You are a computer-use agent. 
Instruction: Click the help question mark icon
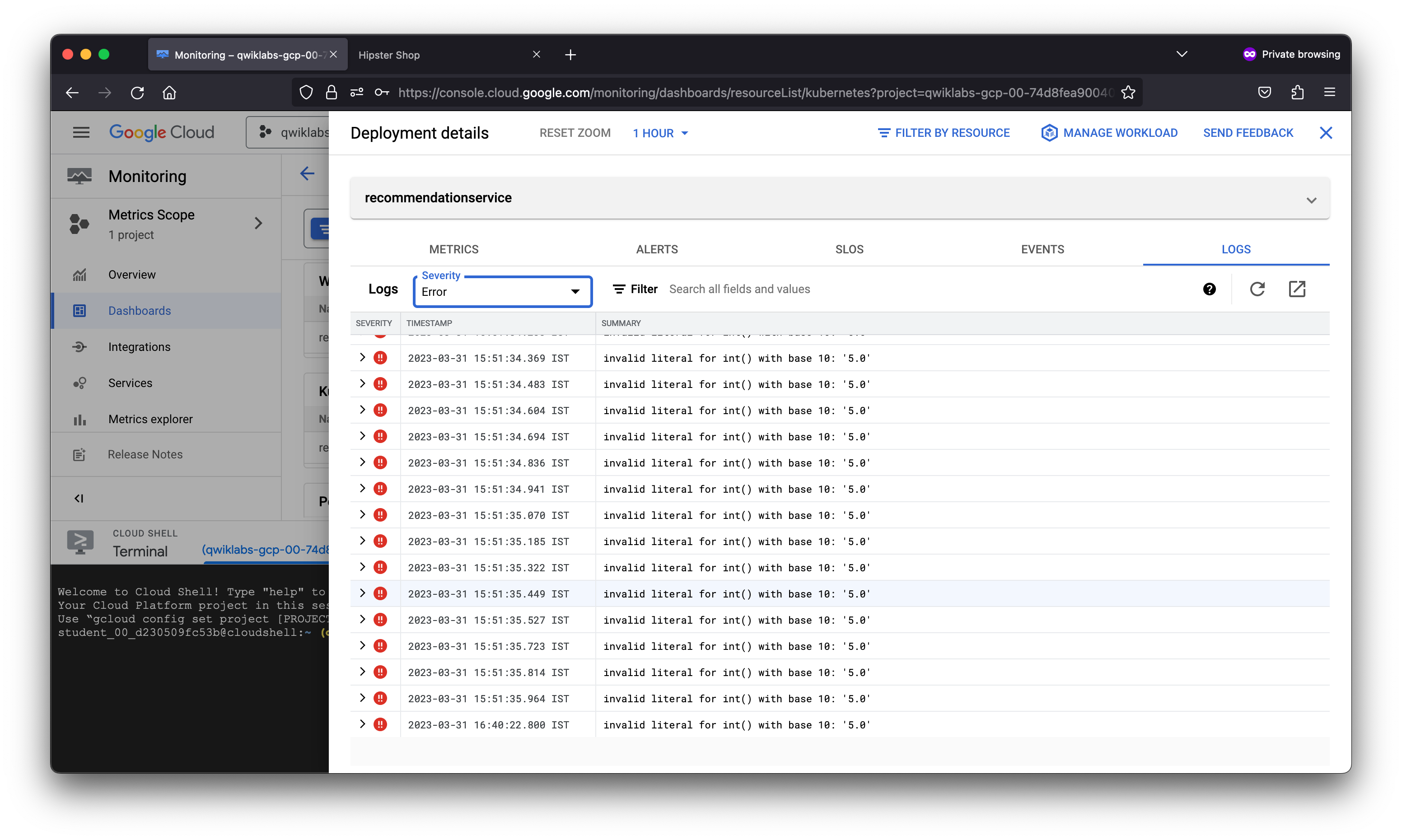[1210, 289]
